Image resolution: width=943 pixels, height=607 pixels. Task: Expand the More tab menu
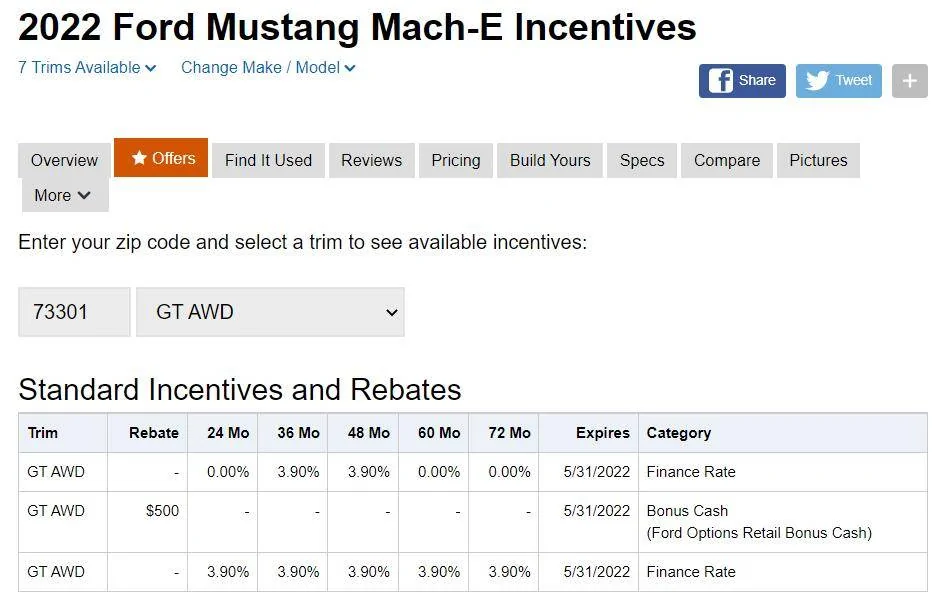click(64, 195)
